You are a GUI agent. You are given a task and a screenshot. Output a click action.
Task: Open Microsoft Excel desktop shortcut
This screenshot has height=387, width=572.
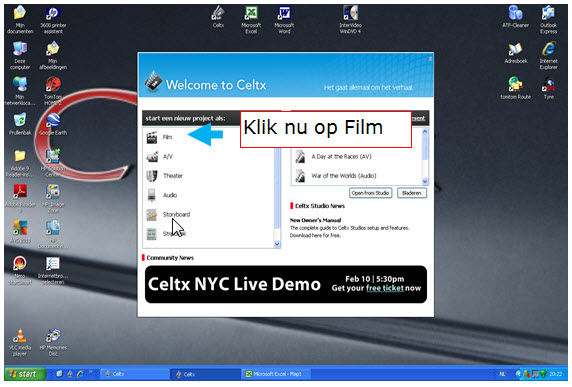251,20
